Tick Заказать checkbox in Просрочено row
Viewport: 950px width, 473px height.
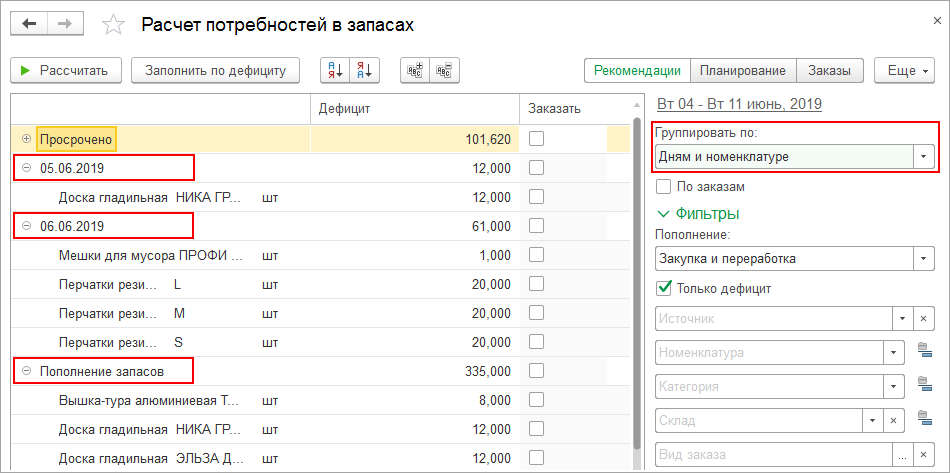pos(537,139)
